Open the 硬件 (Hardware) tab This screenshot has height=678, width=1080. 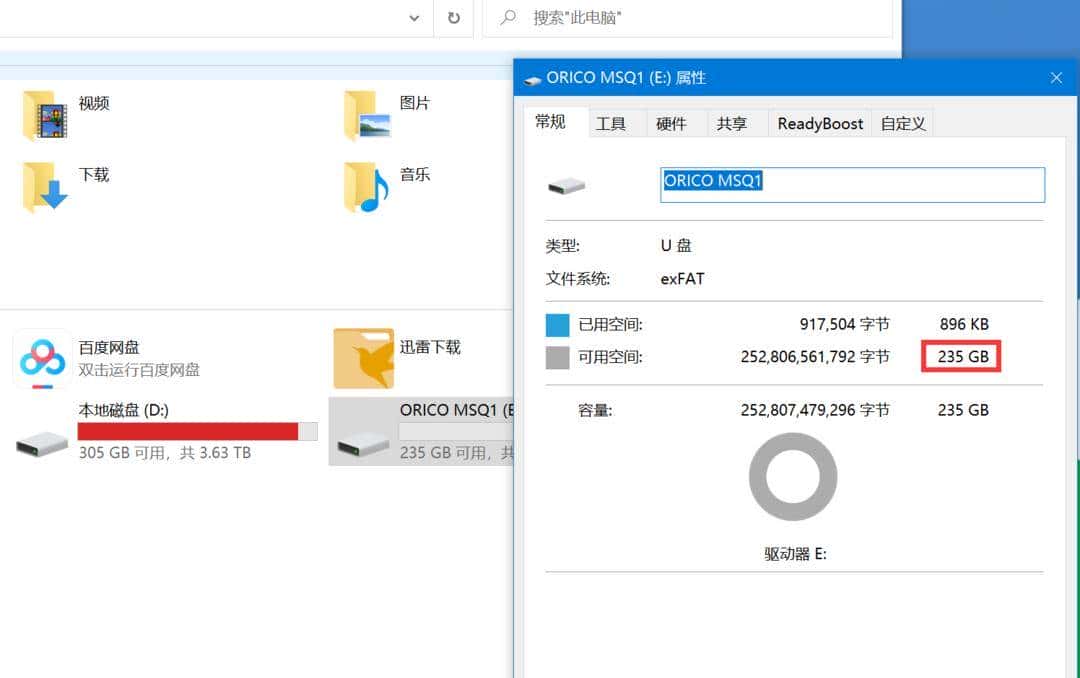[x=674, y=122]
